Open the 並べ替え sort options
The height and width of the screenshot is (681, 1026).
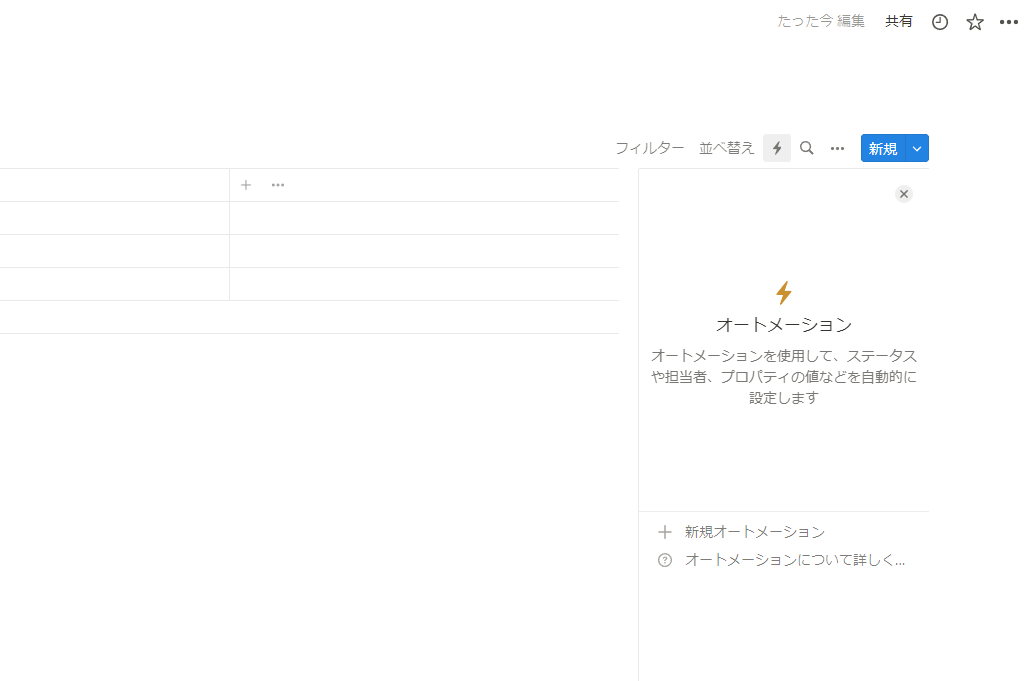pyautogui.click(x=726, y=147)
